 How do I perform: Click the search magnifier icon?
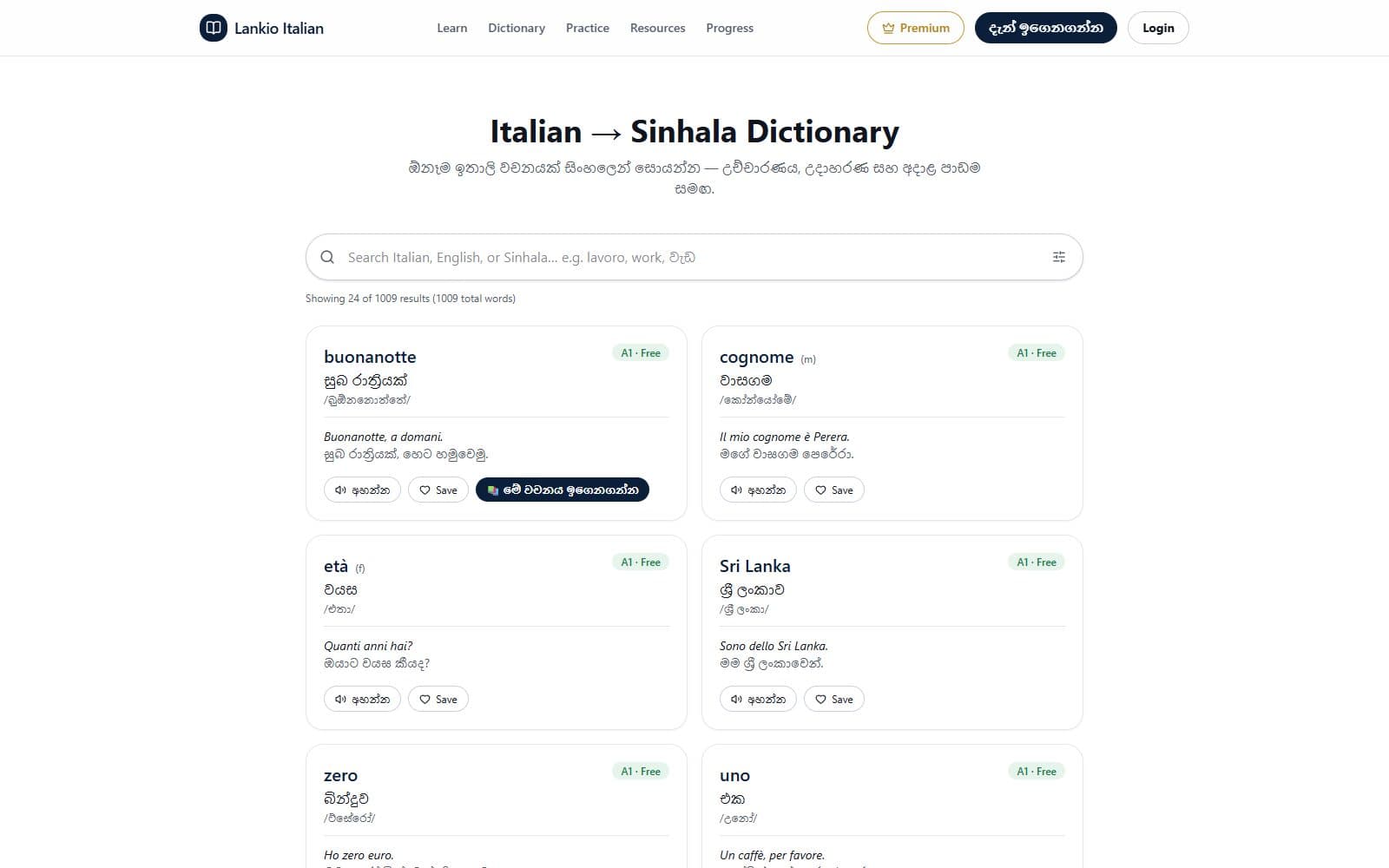tap(327, 257)
